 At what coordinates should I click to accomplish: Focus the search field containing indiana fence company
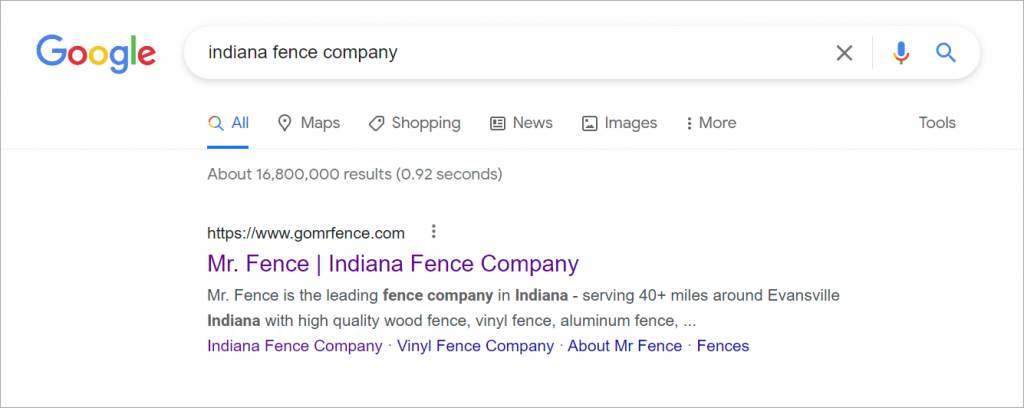(x=509, y=52)
